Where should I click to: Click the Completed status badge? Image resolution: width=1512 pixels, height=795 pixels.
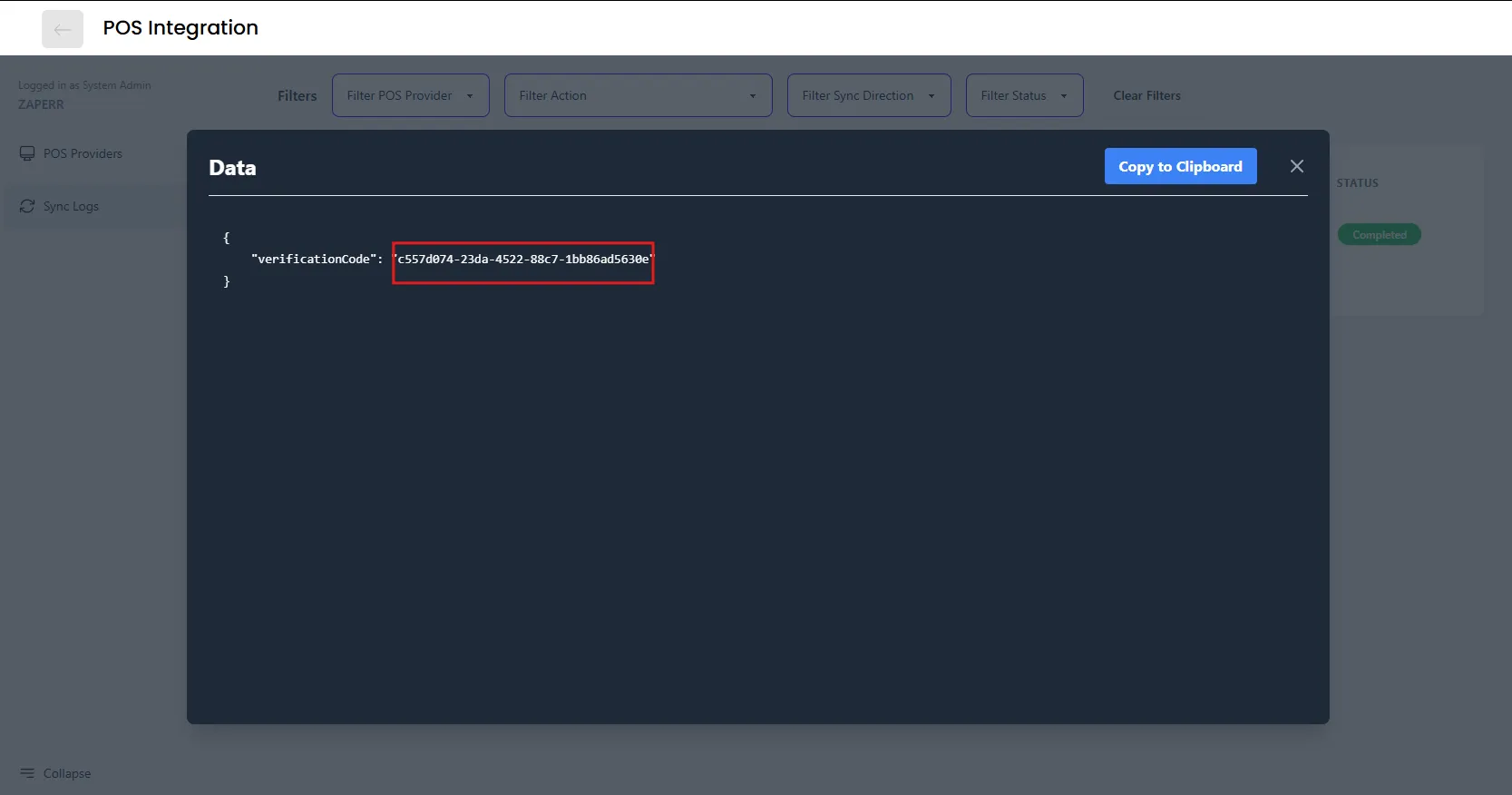1380,234
